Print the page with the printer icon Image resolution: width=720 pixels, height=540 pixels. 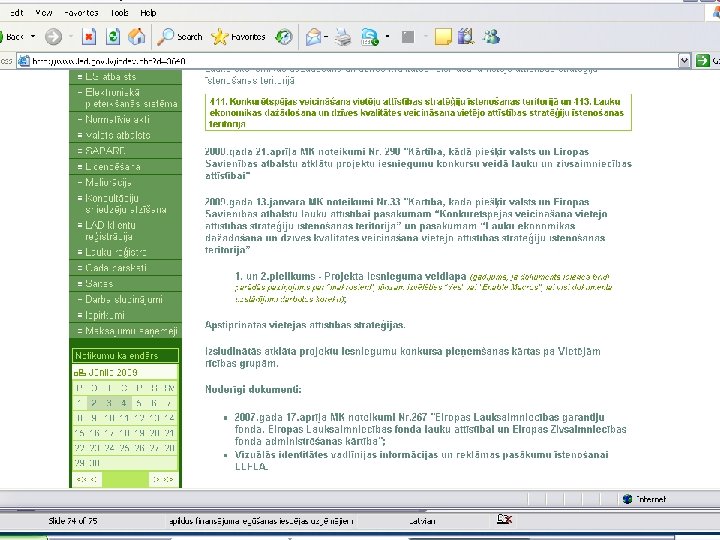342,37
